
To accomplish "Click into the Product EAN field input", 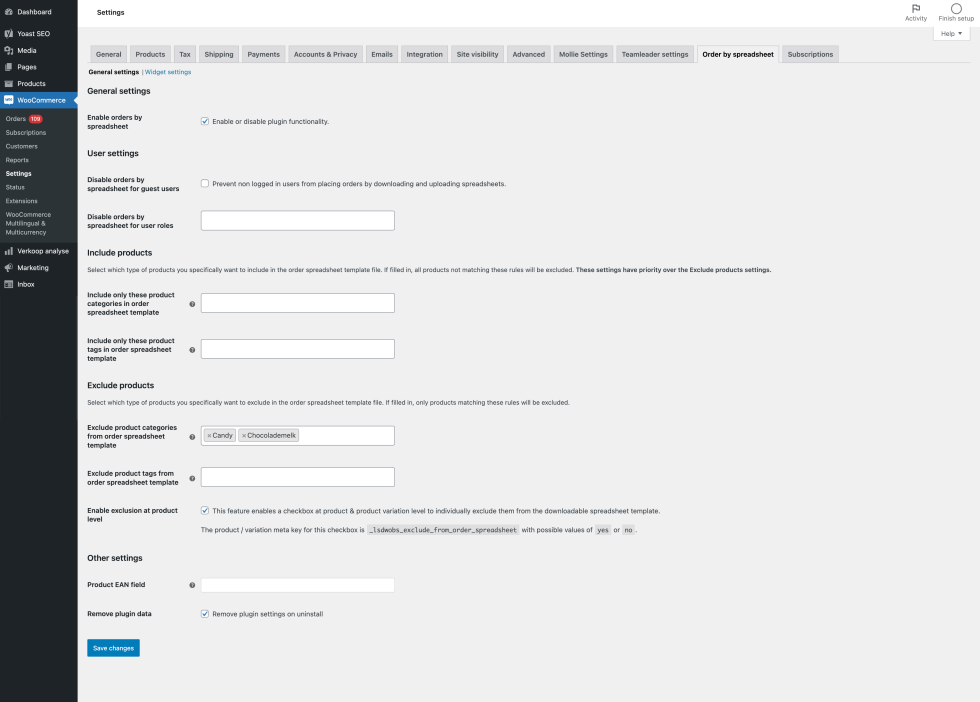I will (x=297, y=585).
